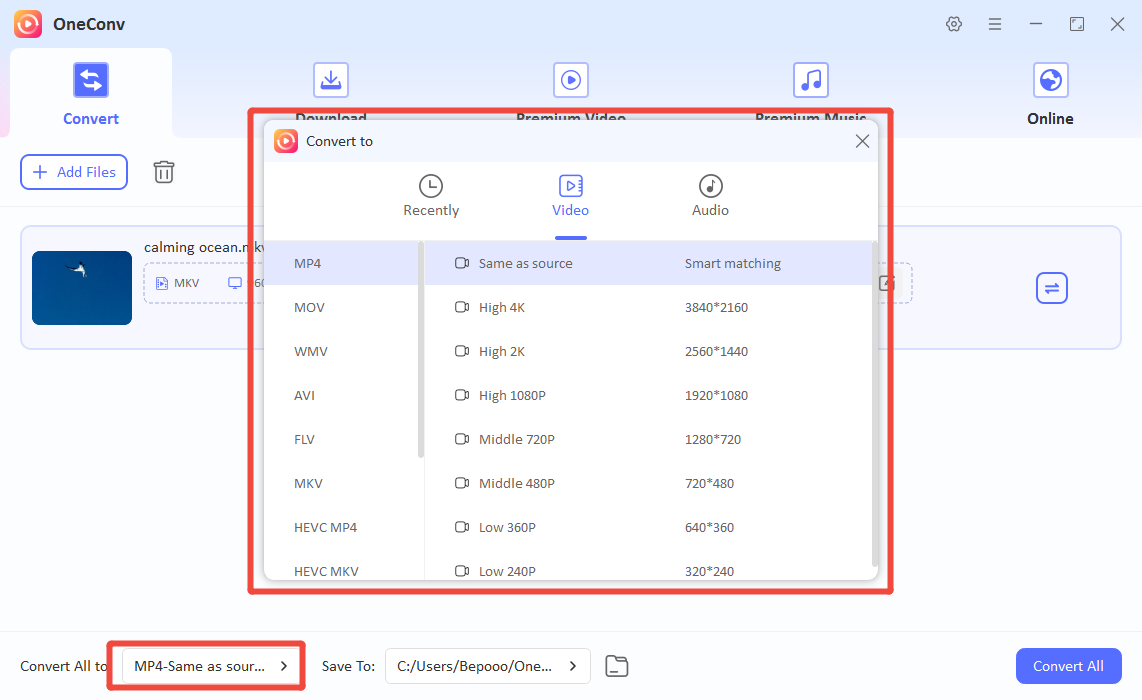Image resolution: width=1142 pixels, height=700 pixels.
Task: Click the trash icon to clear files
Action: click(x=163, y=171)
